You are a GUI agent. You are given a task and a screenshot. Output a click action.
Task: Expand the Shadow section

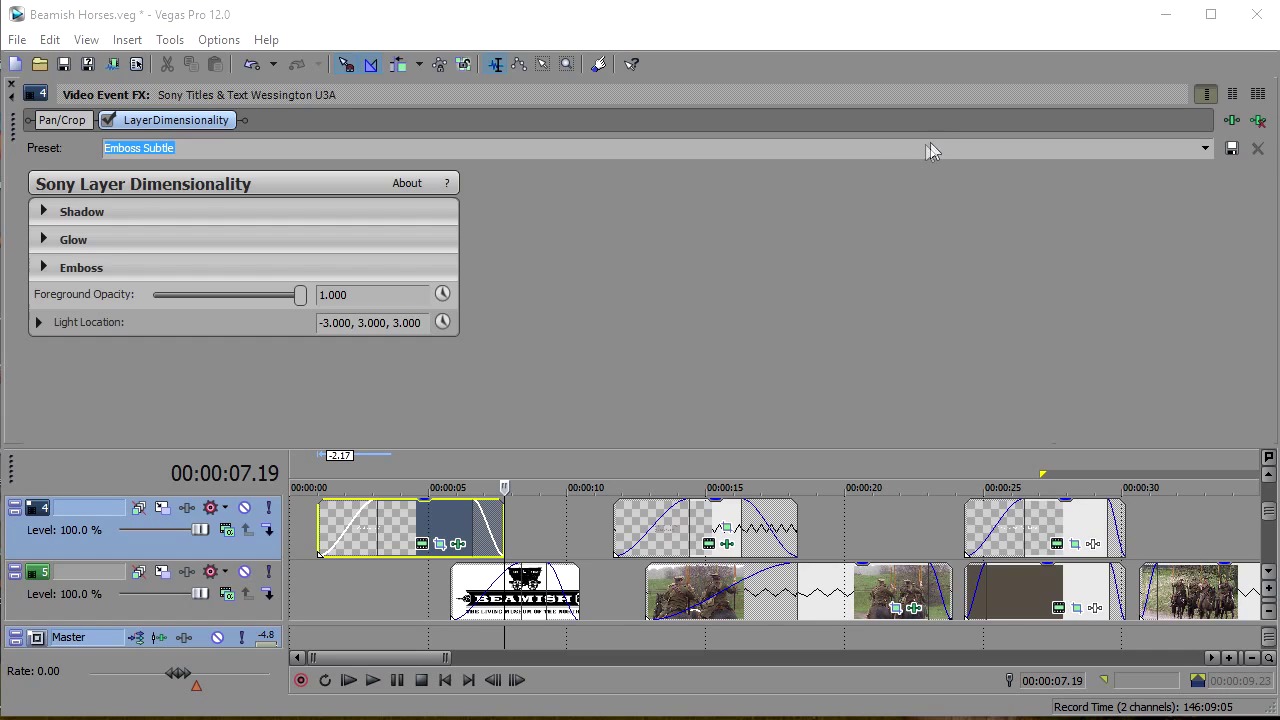pyautogui.click(x=43, y=211)
